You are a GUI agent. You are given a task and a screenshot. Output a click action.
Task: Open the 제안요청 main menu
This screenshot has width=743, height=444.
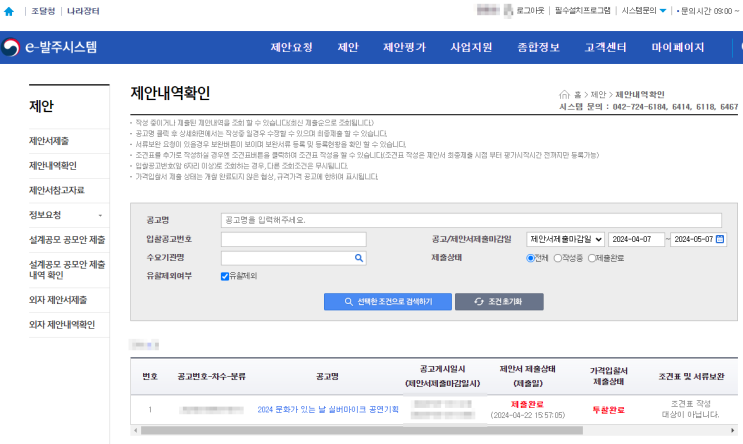[x=291, y=47]
